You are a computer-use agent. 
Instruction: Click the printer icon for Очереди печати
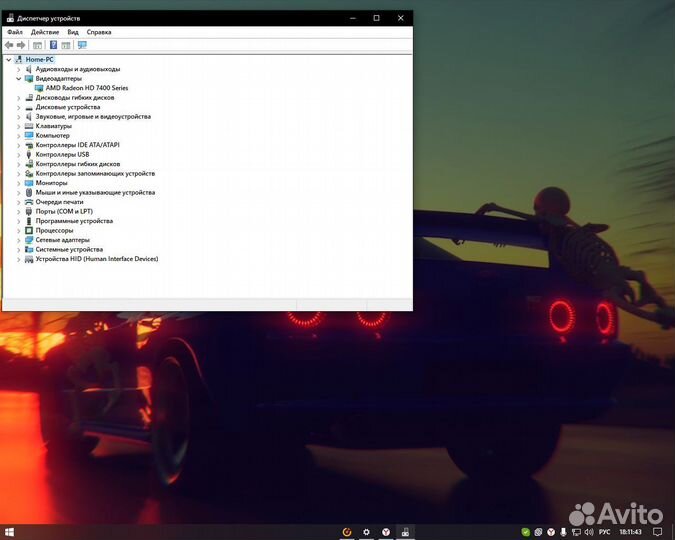(x=29, y=202)
